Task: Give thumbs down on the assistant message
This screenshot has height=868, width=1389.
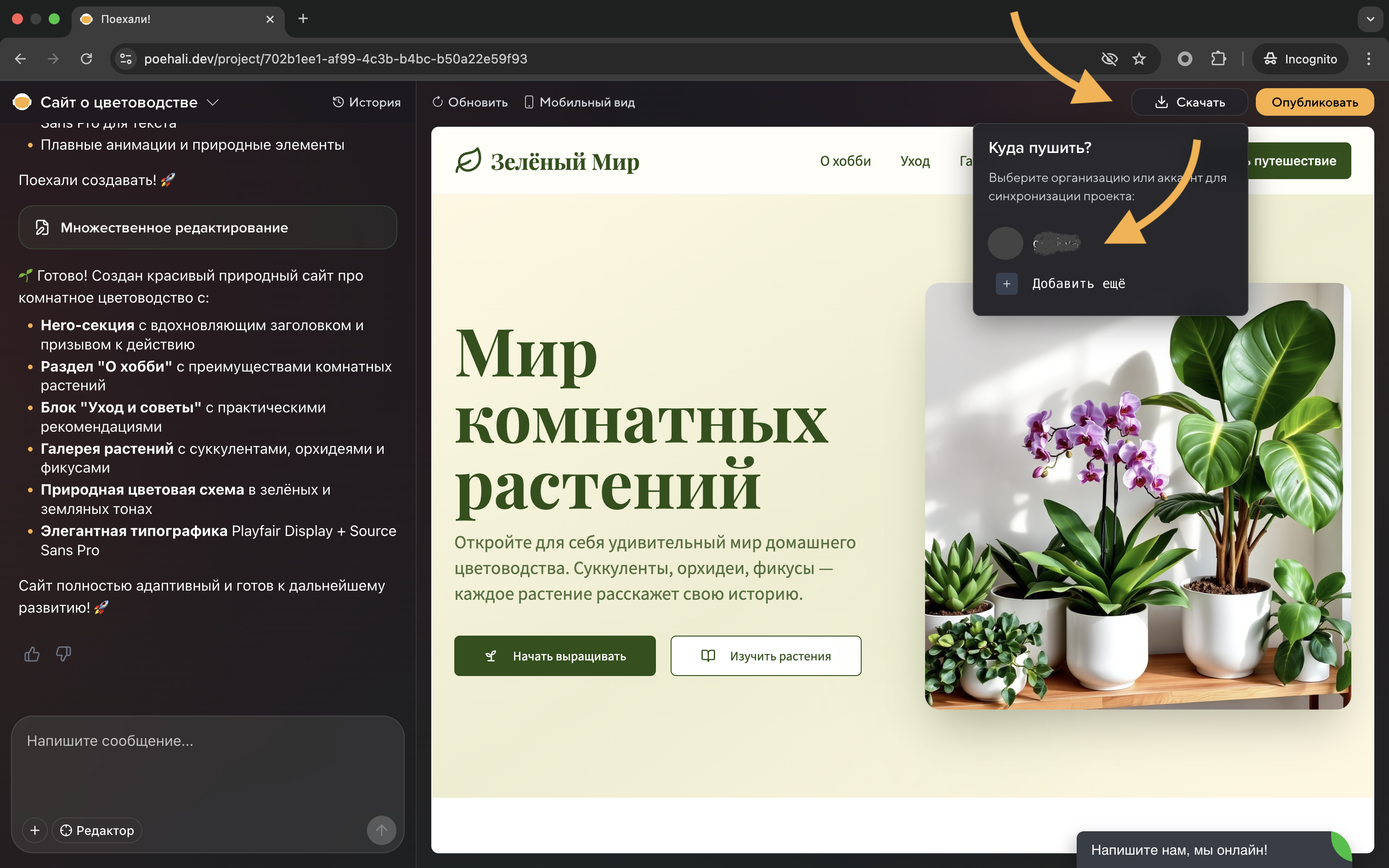Action: 63,654
